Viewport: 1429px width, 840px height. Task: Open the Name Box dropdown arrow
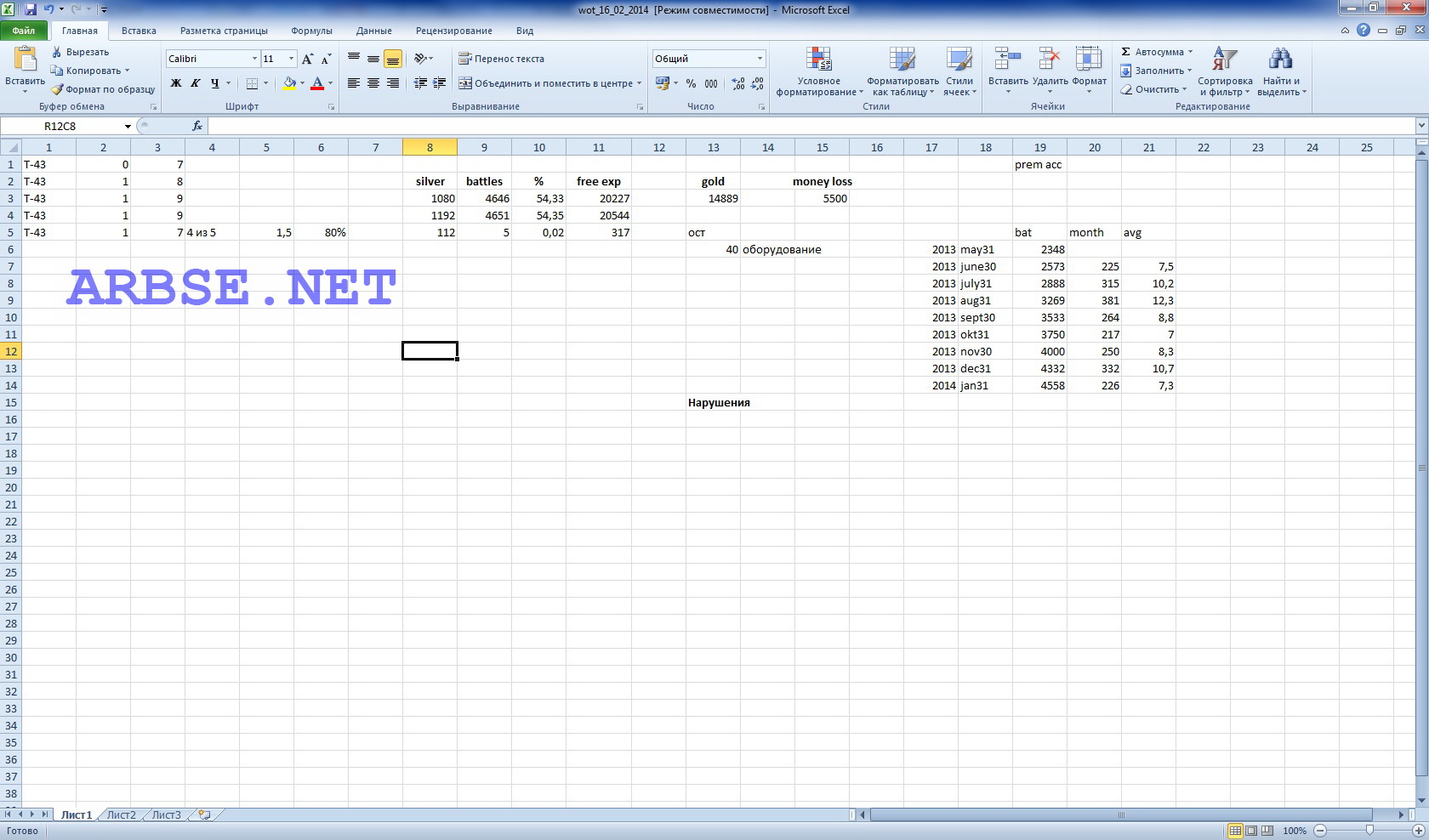click(x=128, y=126)
